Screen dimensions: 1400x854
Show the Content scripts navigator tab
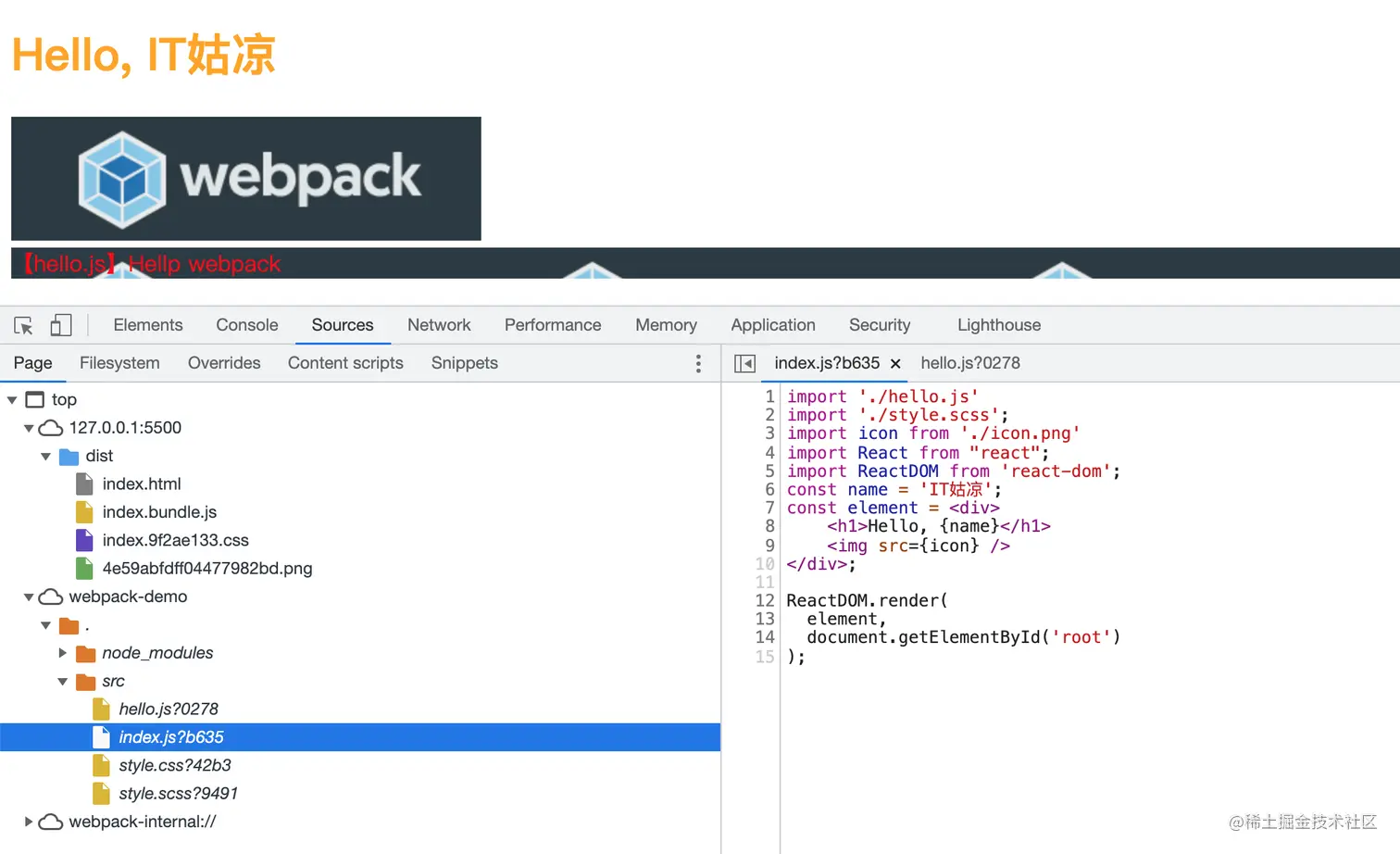[x=345, y=363]
